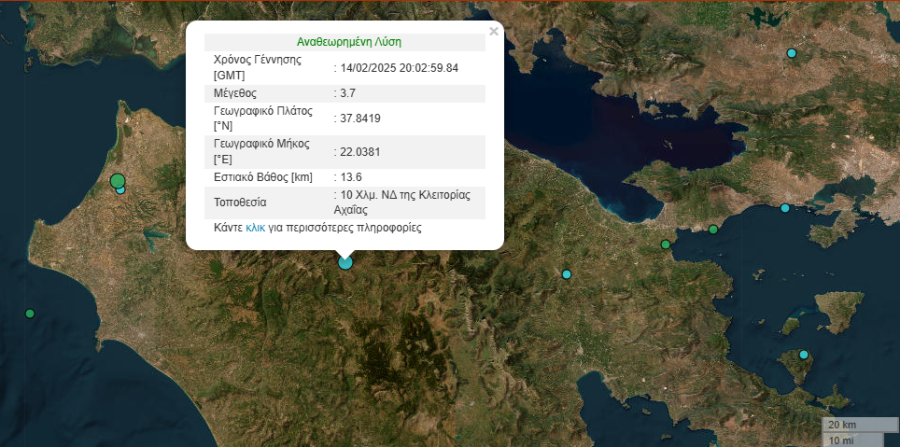Click the magnitude value 3.7
The height and width of the screenshot is (447, 900).
tap(348, 94)
